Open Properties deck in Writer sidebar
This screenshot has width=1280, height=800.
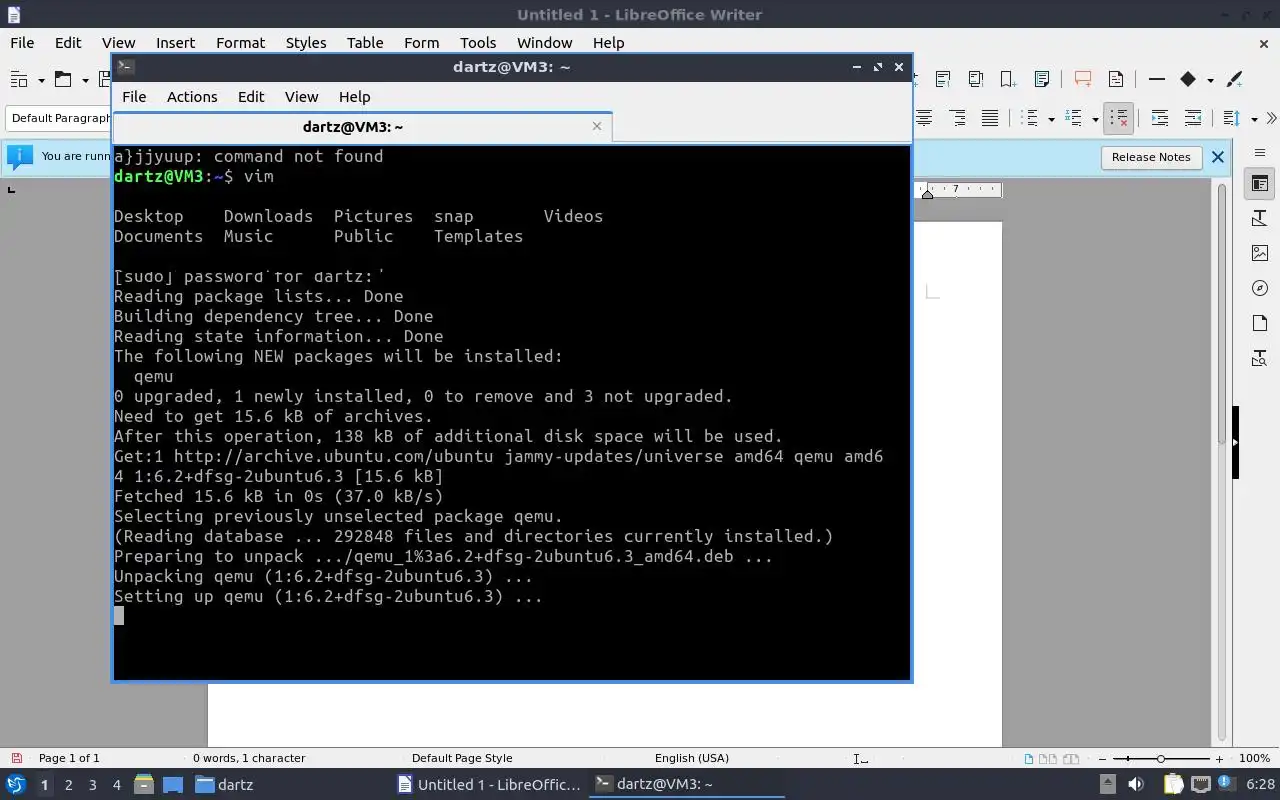click(x=1260, y=184)
